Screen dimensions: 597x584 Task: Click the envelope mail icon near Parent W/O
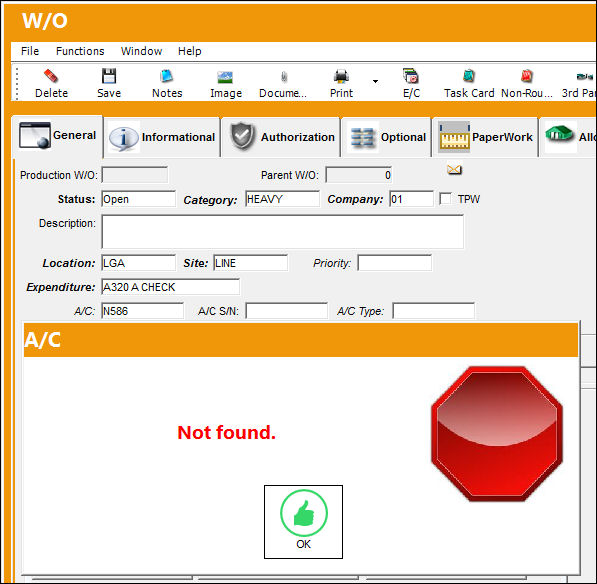point(455,169)
